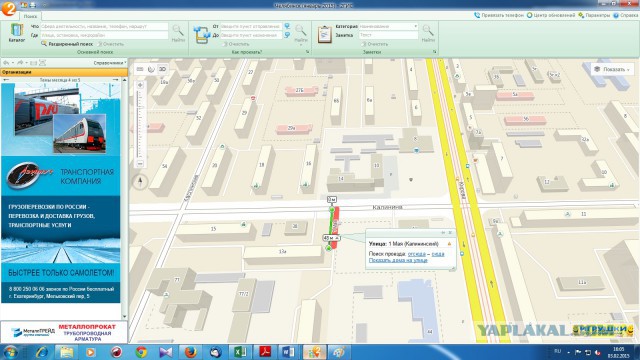
Task: Open the Справочники dropdown
Action: tap(110, 63)
